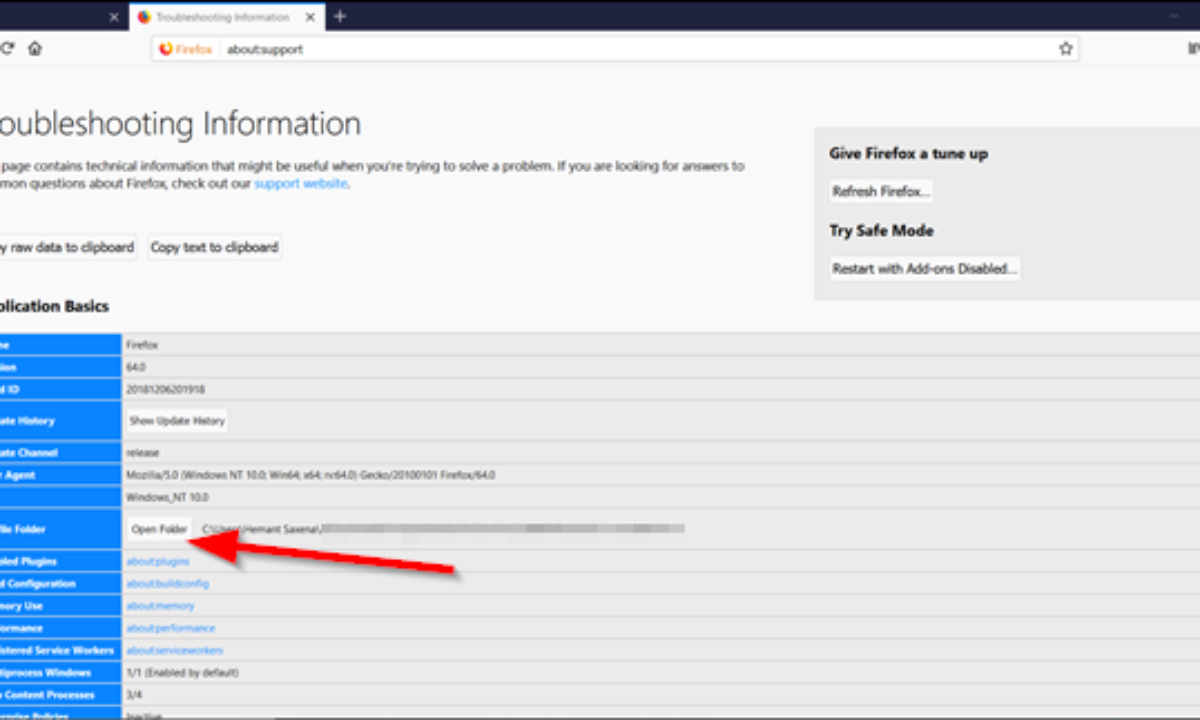Click the Refresh Firefox button
Image resolution: width=1200 pixels, height=720 pixels.
click(x=880, y=191)
